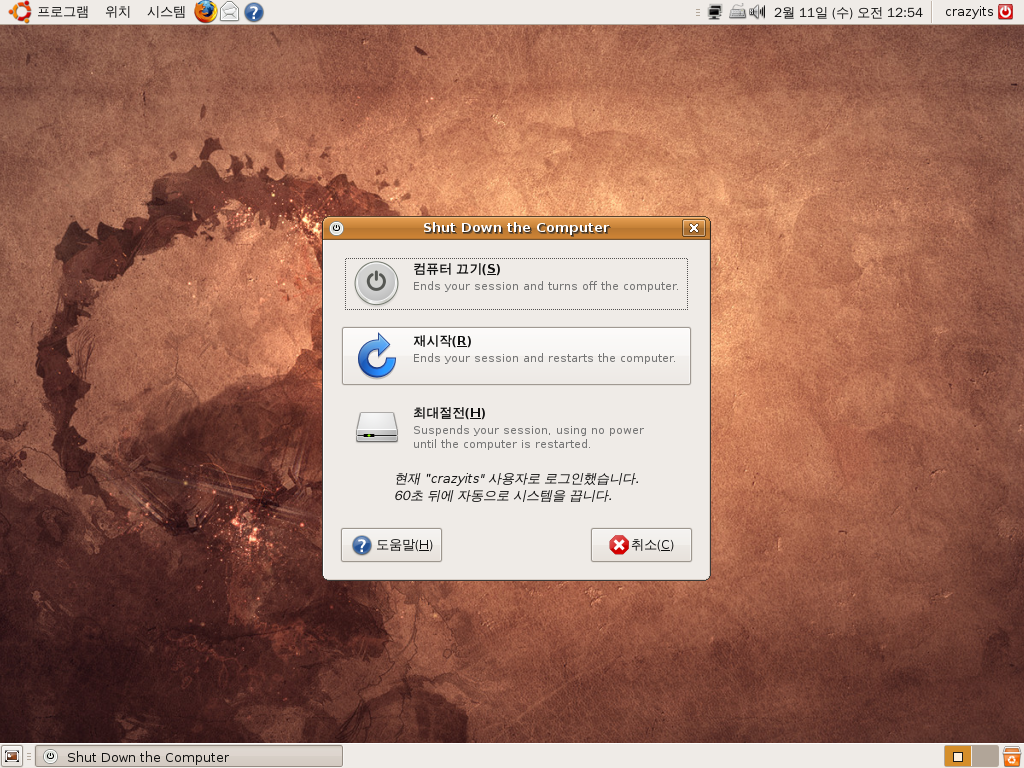Open the 시스템 system menu
The width and height of the screenshot is (1024, 768).
point(167,12)
